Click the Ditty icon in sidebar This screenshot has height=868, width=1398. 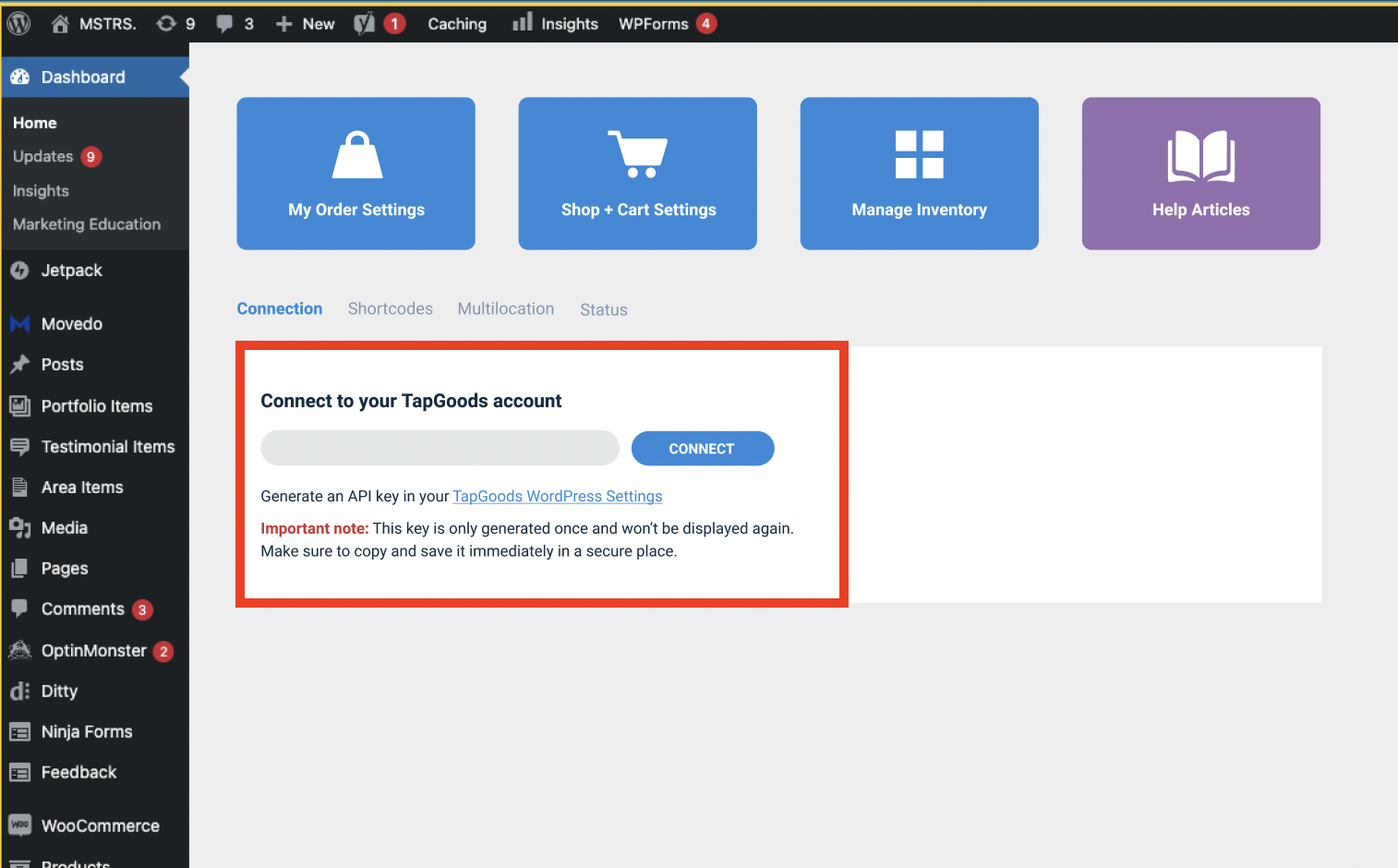click(x=19, y=691)
